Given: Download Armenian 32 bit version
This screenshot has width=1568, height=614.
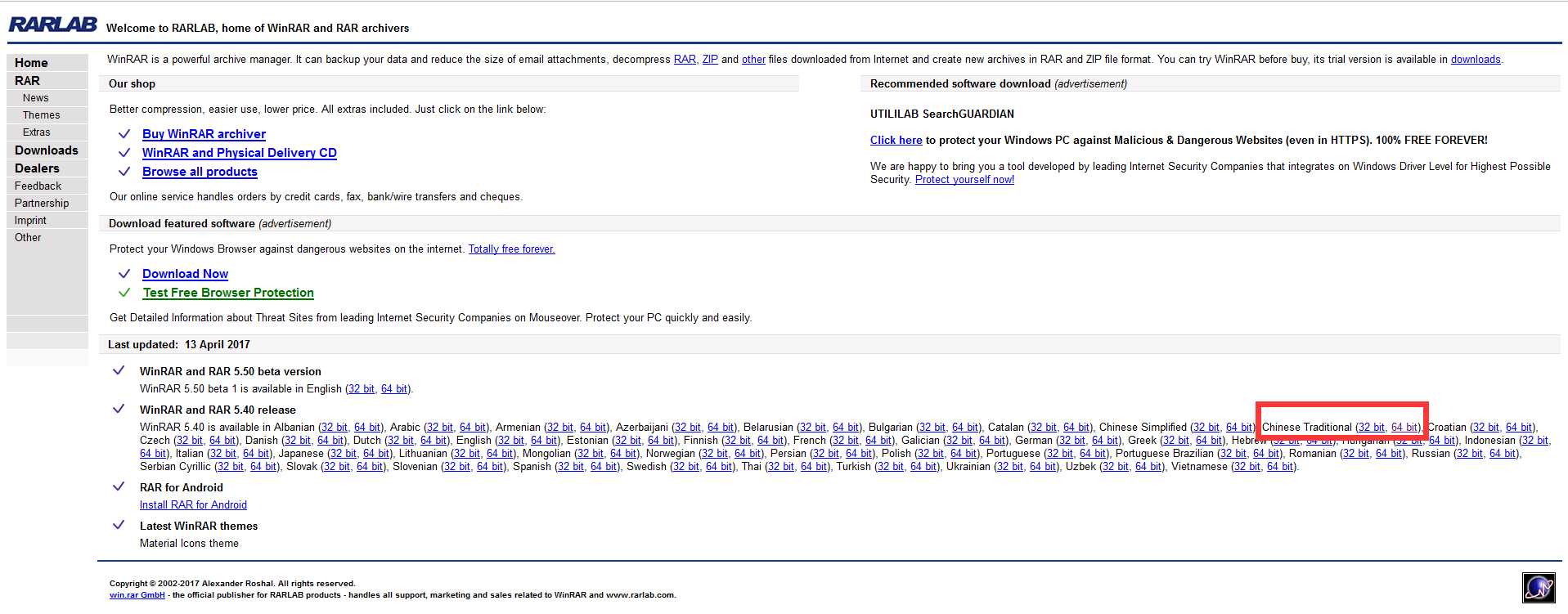Looking at the screenshot, I should click(x=560, y=428).
